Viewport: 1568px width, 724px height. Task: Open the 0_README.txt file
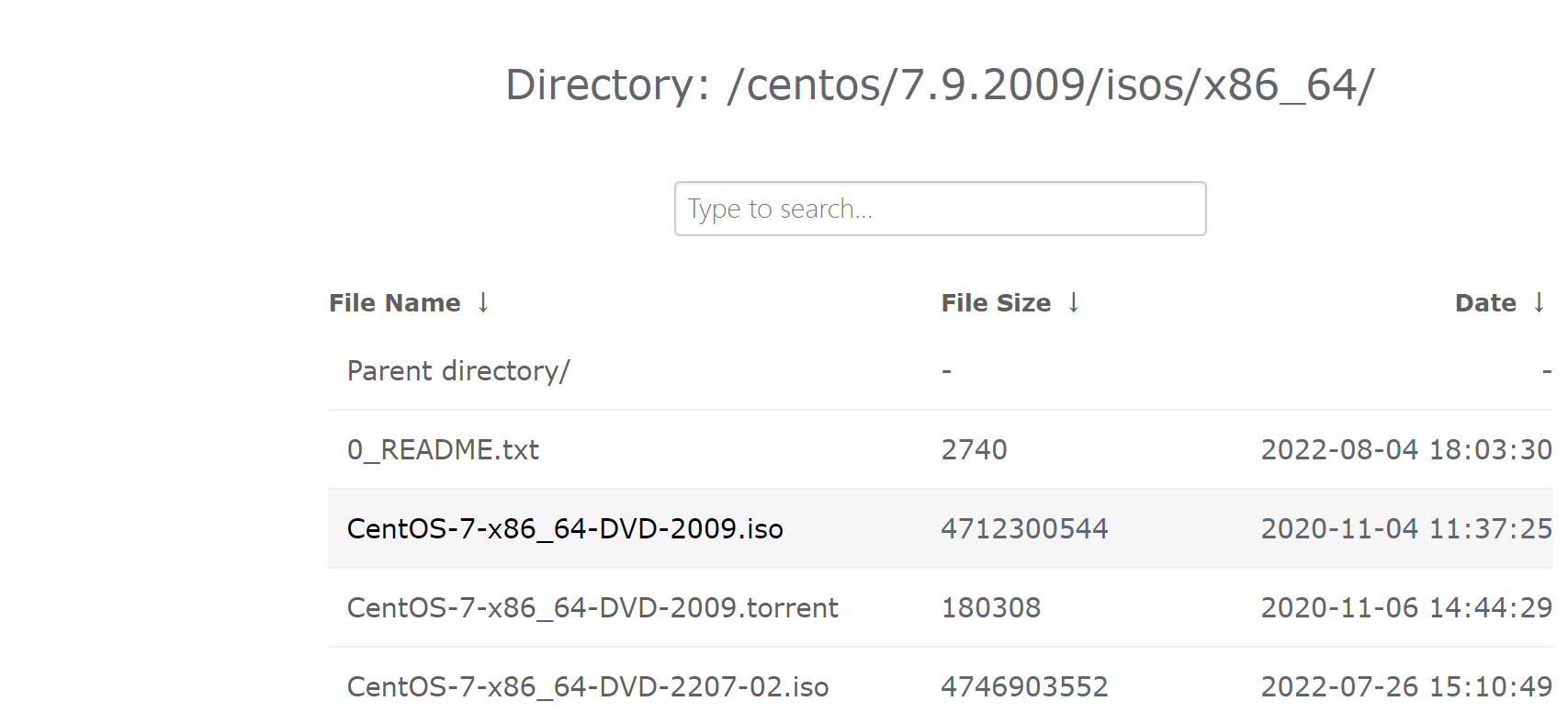pyautogui.click(x=443, y=450)
